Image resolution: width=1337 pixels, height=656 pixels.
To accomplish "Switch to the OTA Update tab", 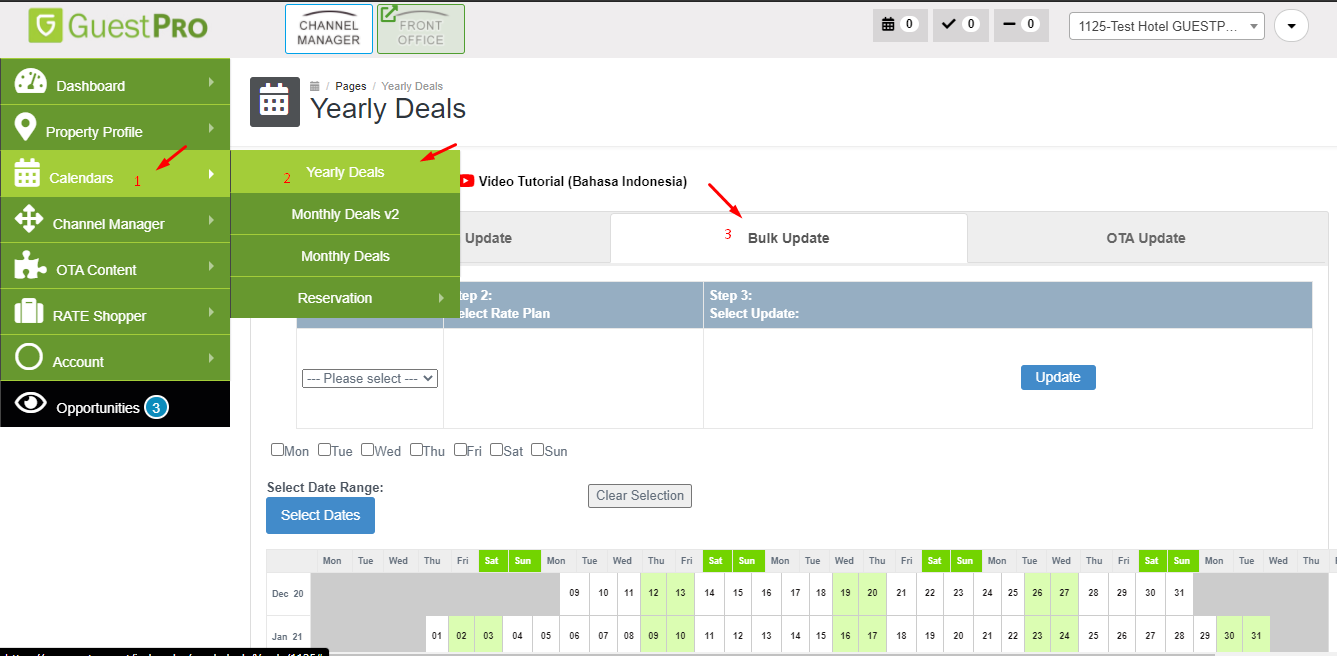I will (x=1146, y=238).
